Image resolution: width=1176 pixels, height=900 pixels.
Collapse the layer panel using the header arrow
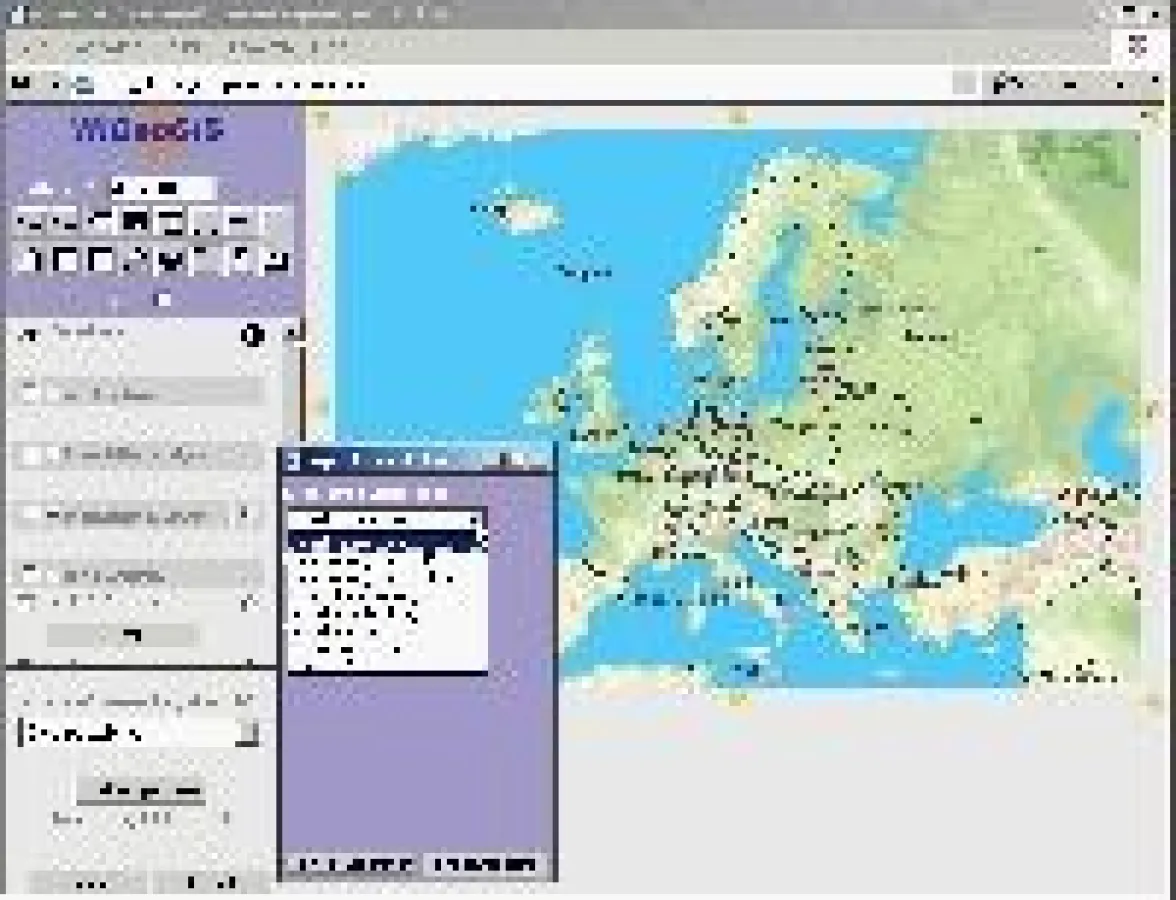290,335
